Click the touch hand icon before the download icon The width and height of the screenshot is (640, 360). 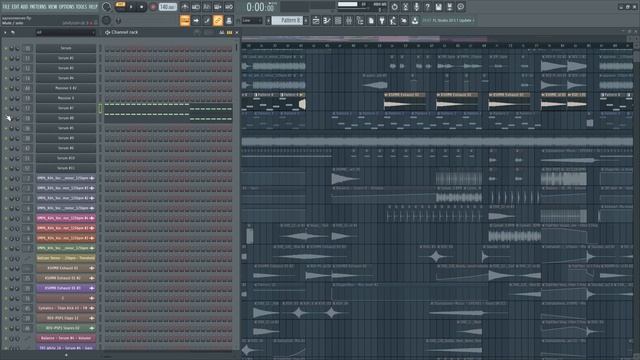coord(404,20)
